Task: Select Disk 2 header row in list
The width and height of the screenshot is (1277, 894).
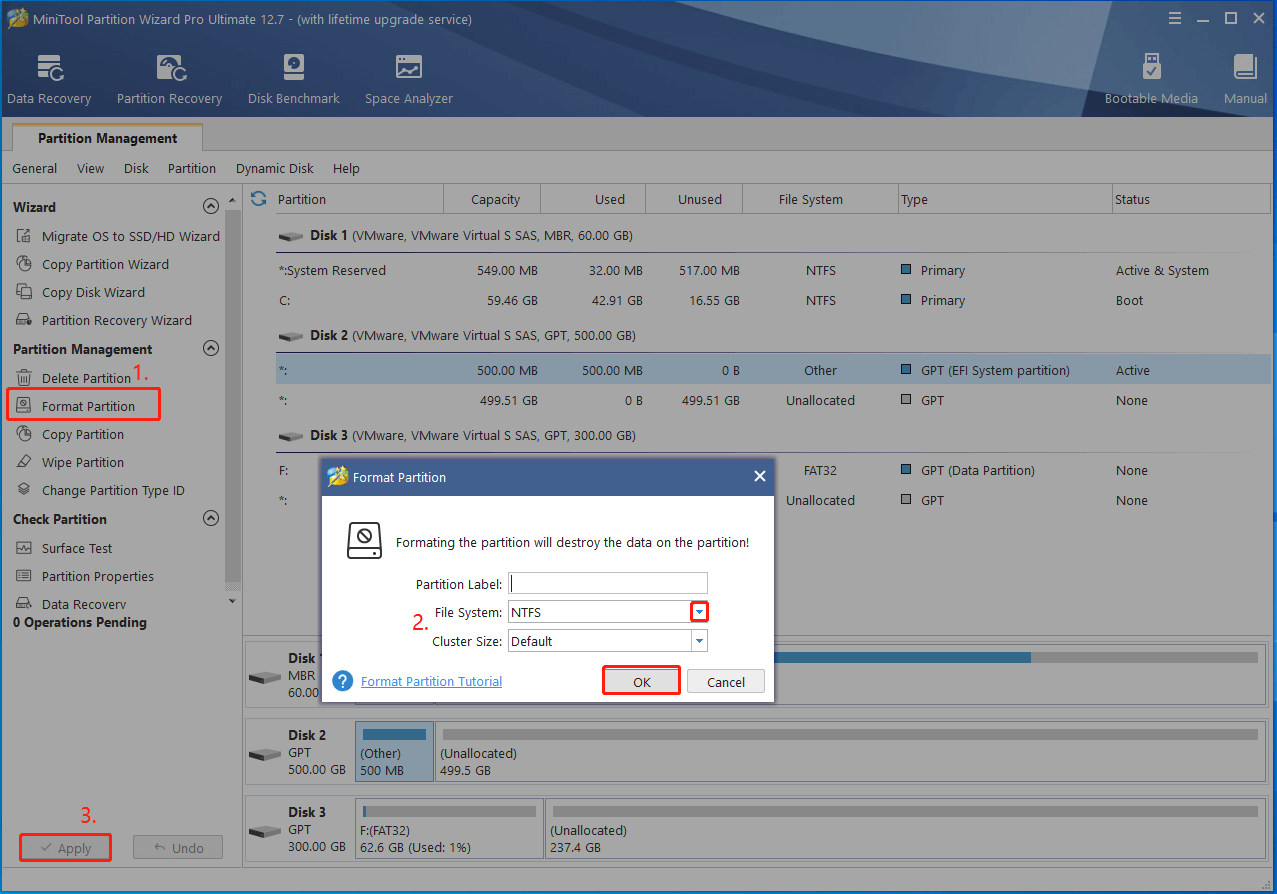Action: 773,335
